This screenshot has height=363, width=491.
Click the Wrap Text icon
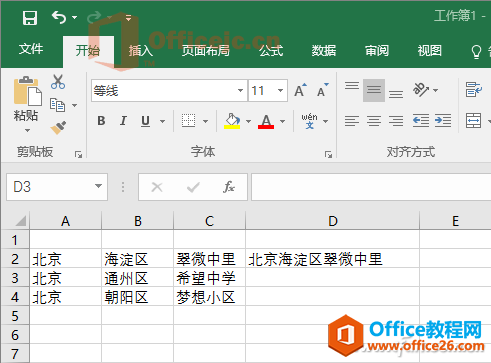click(474, 89)
